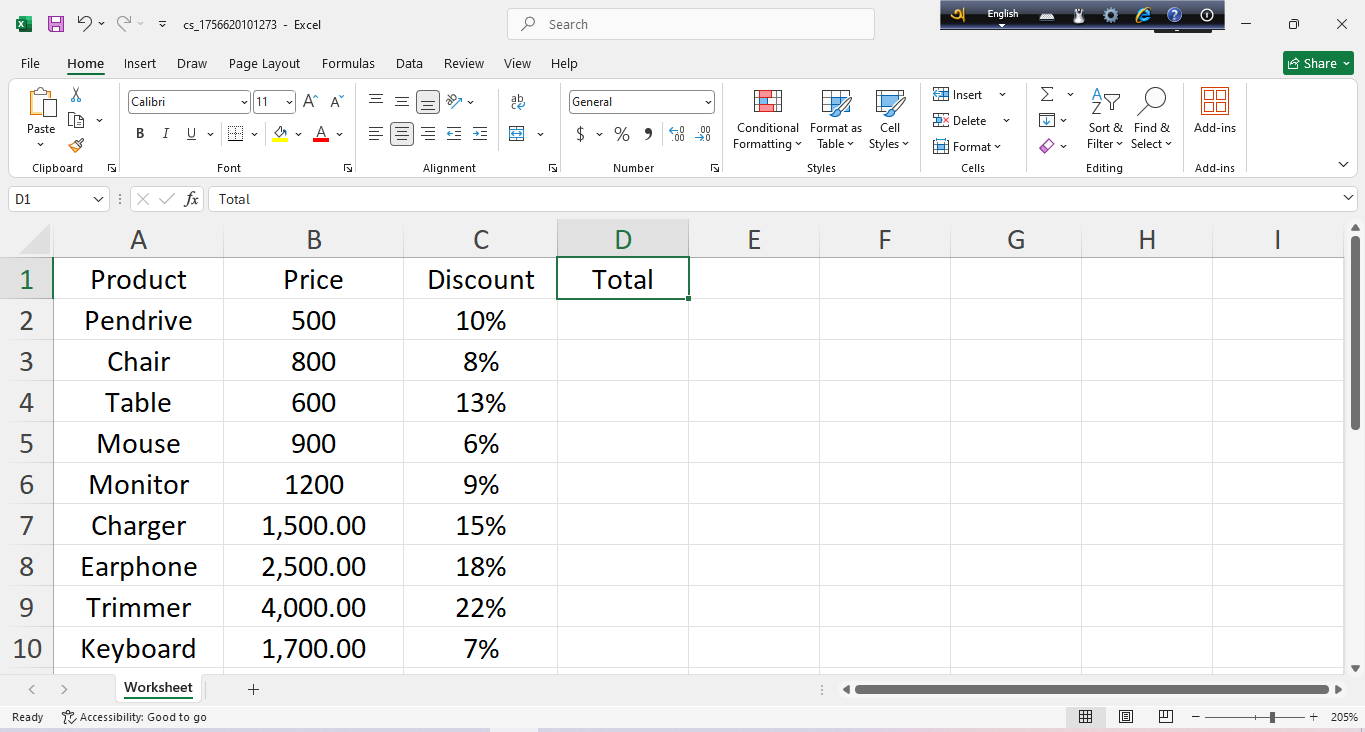Open the Formulas ribbon tab
Image resolution: width=1365 pixels, height=732 pixels.
click(x=348, y=63)
